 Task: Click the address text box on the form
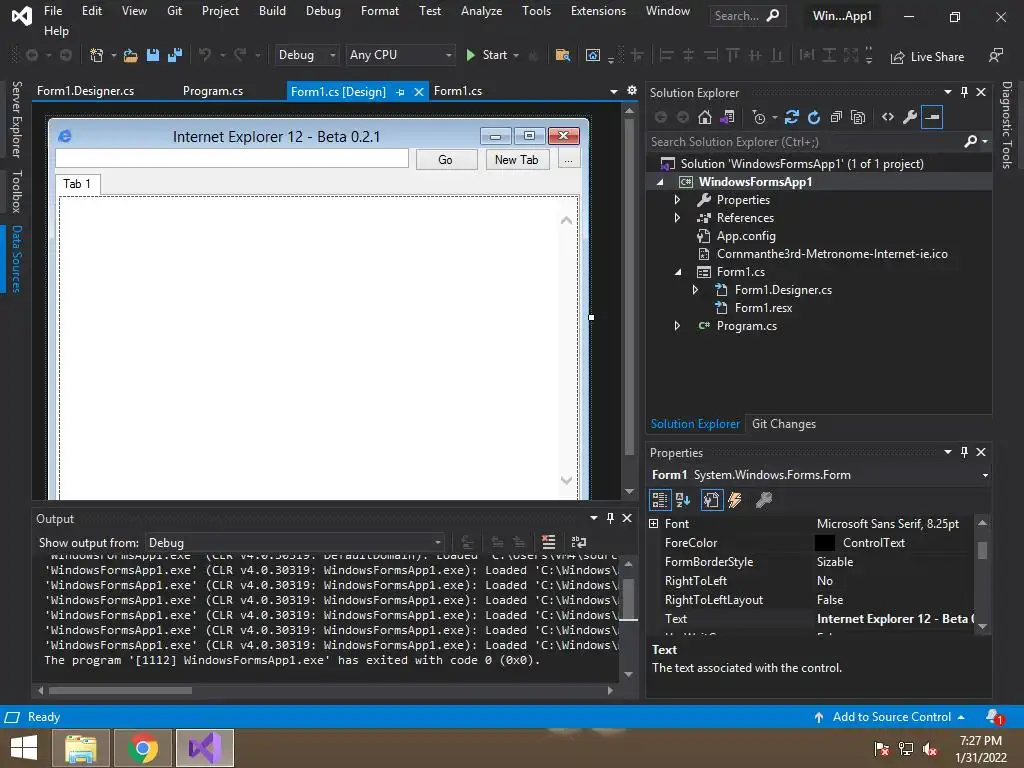[x=232, y=159]
